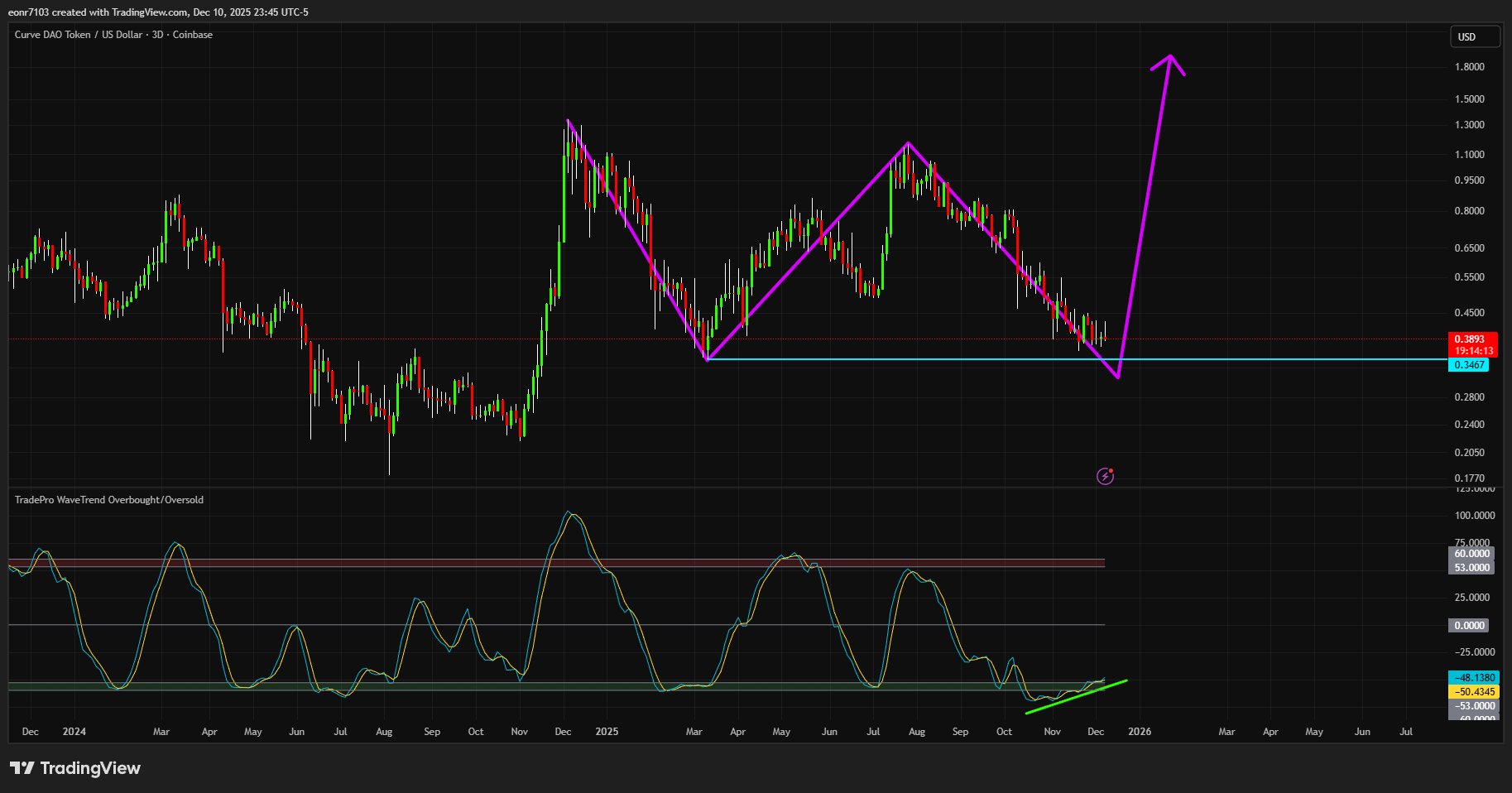Click the 1.8000 price axis label
This screenshot has height=793, width=1512.
pos(1469,67)
